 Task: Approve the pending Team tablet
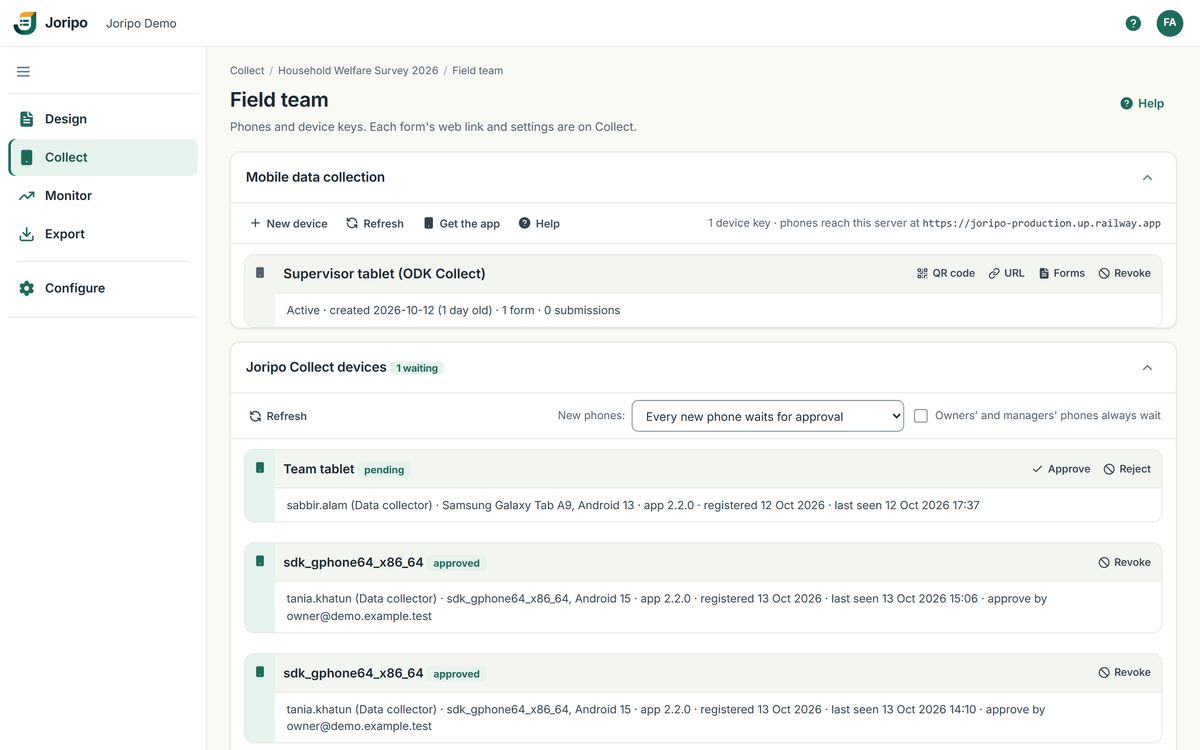click(x=1061, y=469)
